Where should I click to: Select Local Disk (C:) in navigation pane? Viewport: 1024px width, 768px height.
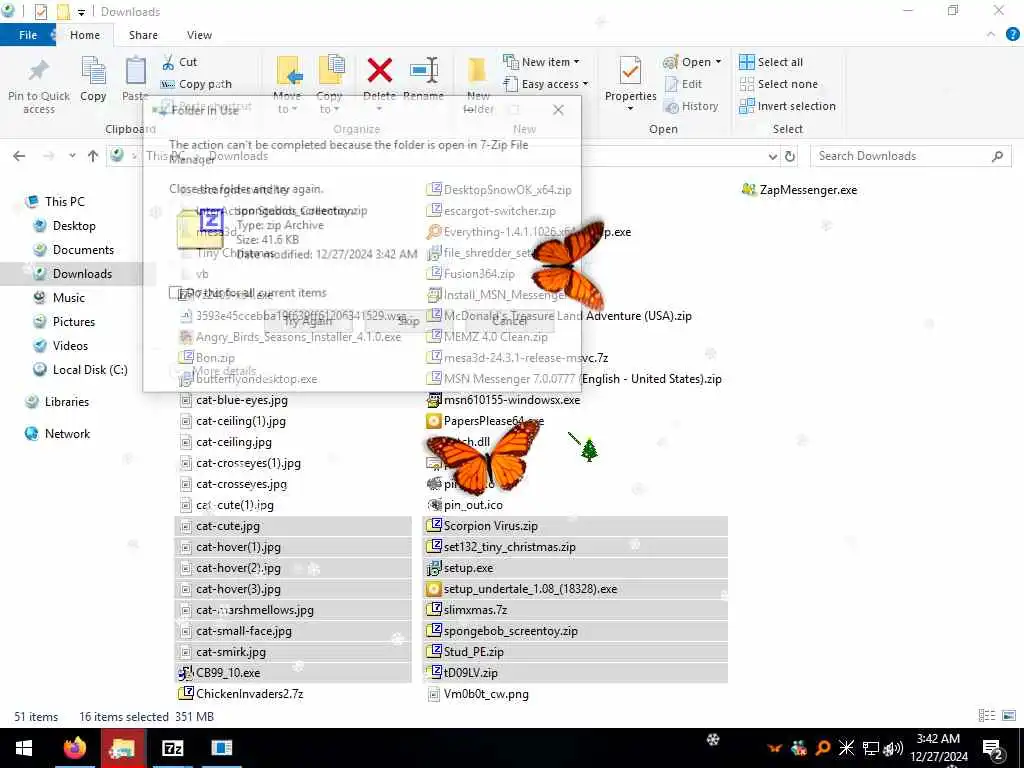pyautogui.click(x=90, y=370)
